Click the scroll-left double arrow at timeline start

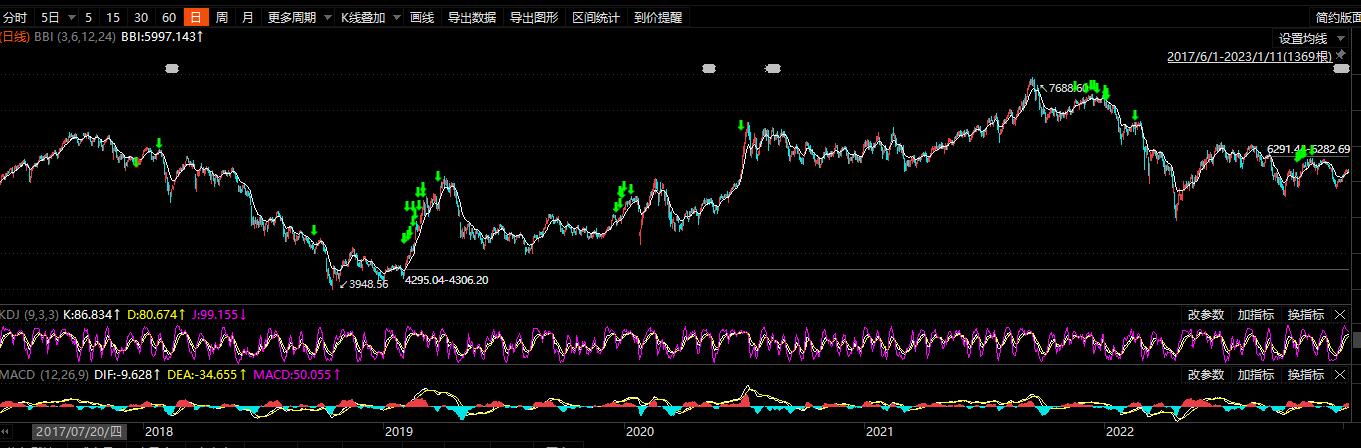pyautogui.click(x=7, y=431)
